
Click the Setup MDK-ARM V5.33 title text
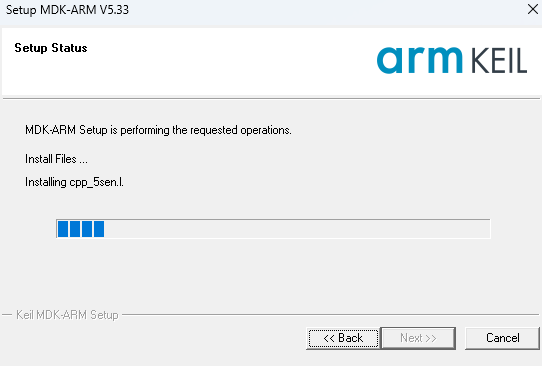click(x=67, y=10)
